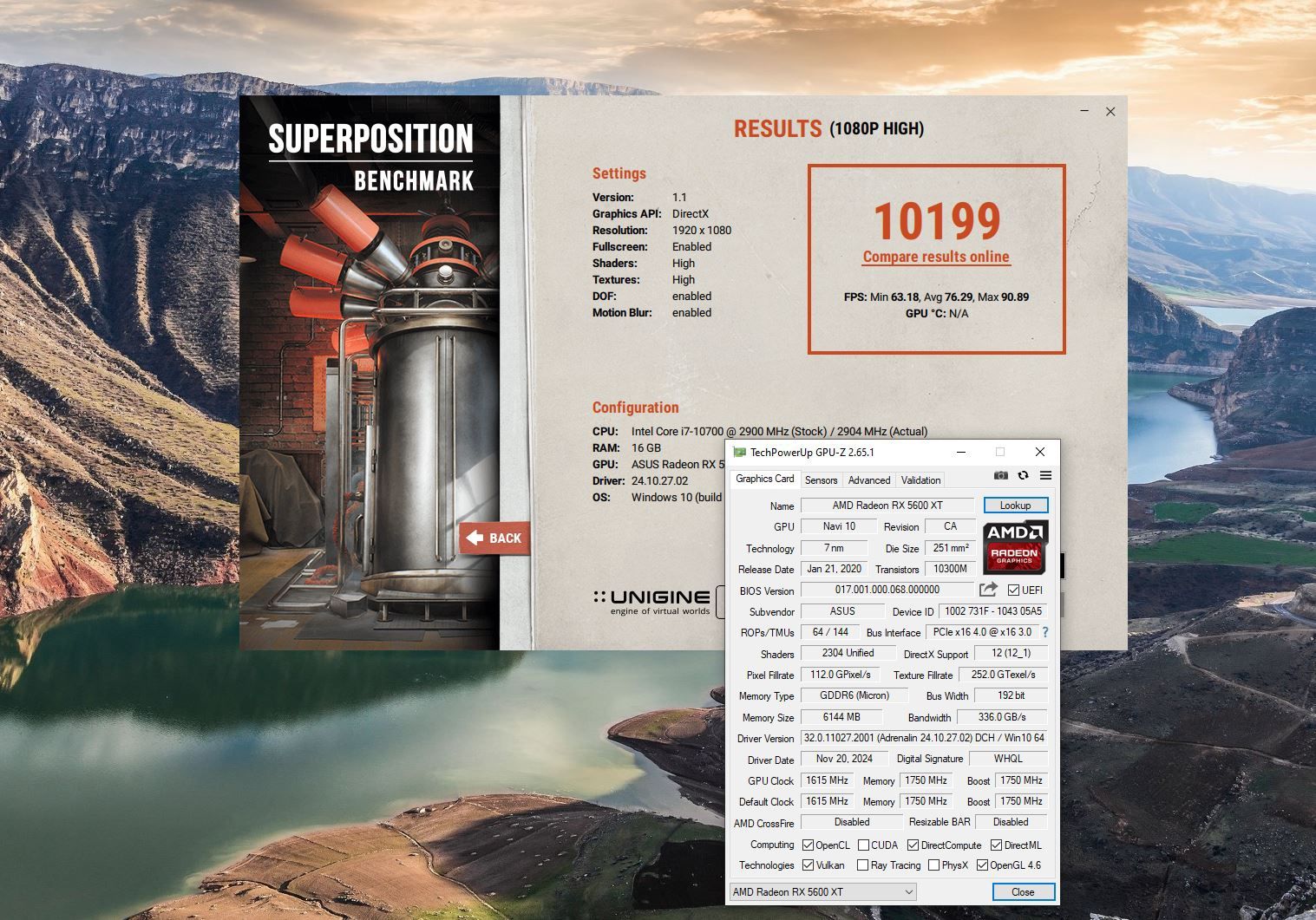This screenshot has width=1316, height=920.
Task: Open the GPU-Z hamburger menu
Action: pyautogui.click(x=1045, y=475)
